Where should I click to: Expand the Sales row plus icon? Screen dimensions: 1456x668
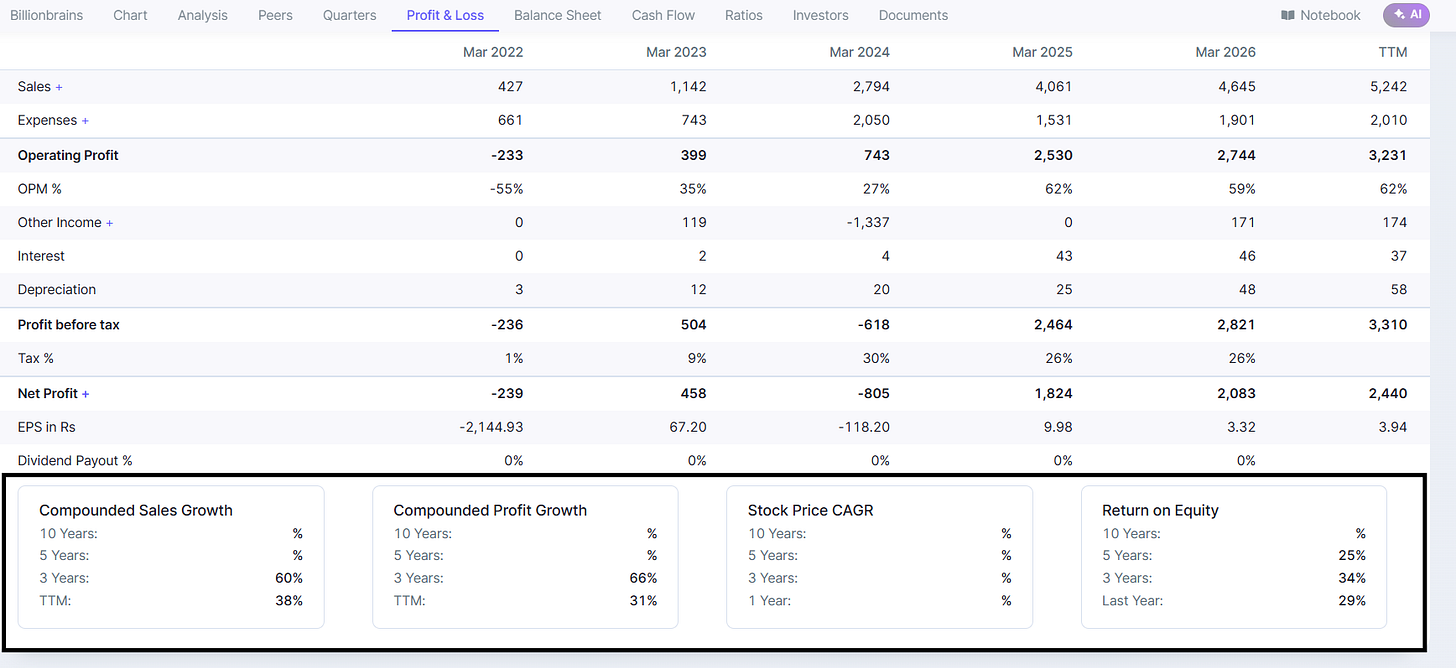click(x=59, y=87)
